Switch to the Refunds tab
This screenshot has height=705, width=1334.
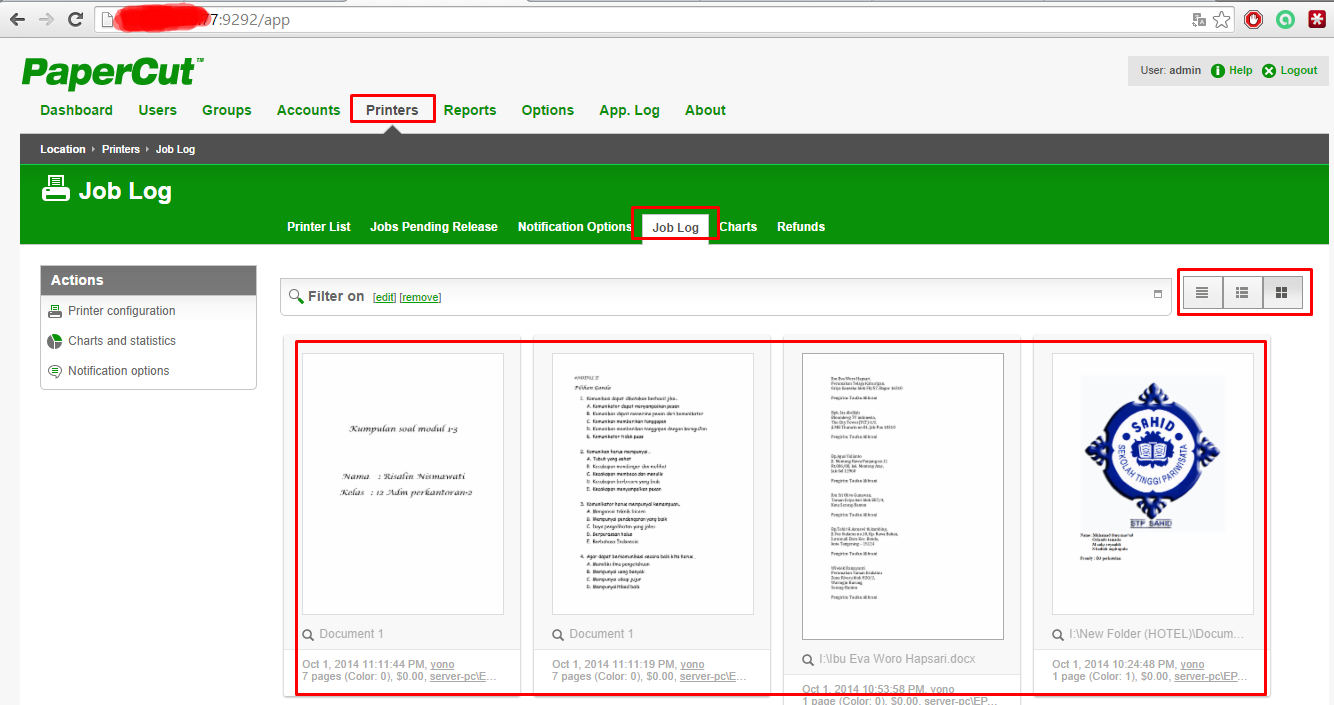800,227
